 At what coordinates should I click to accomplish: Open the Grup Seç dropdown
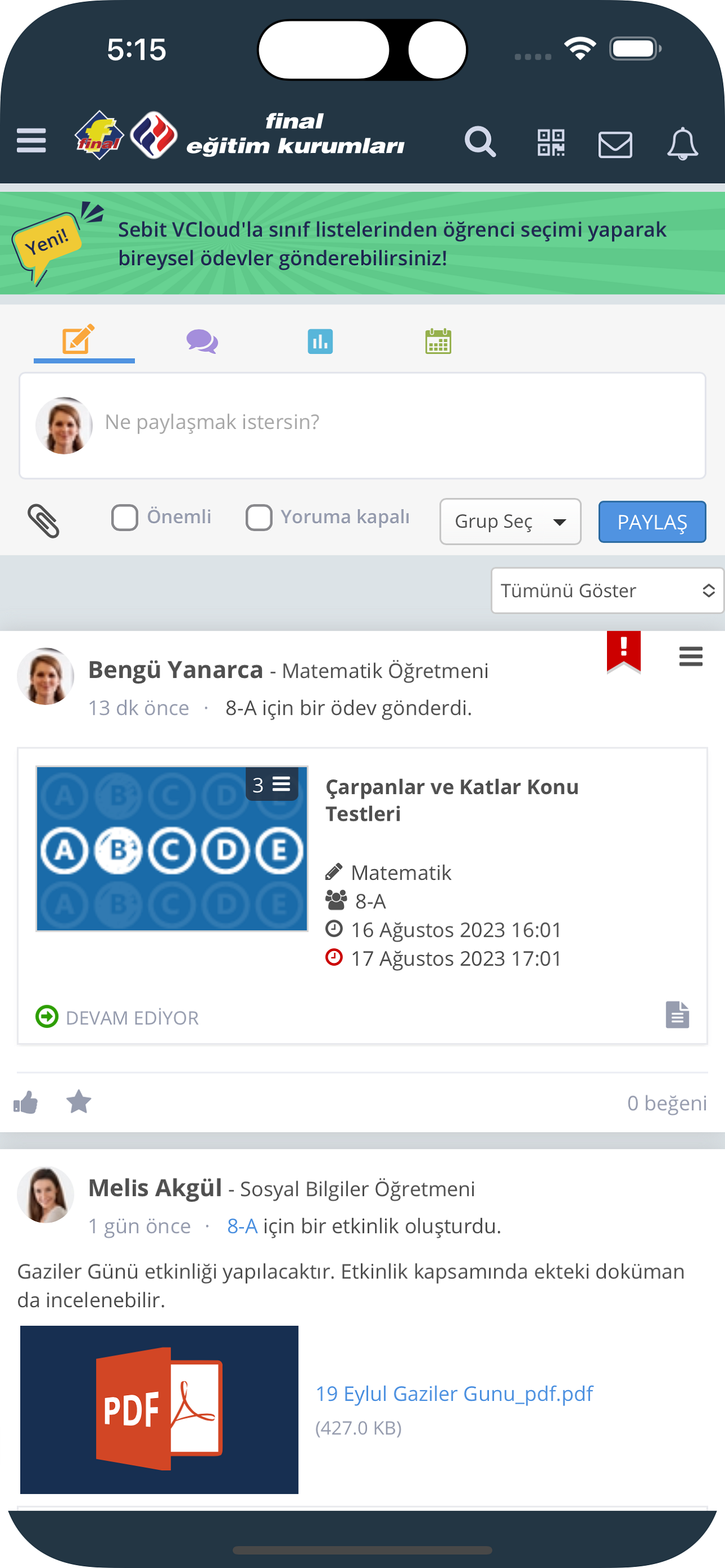(510, 522)
